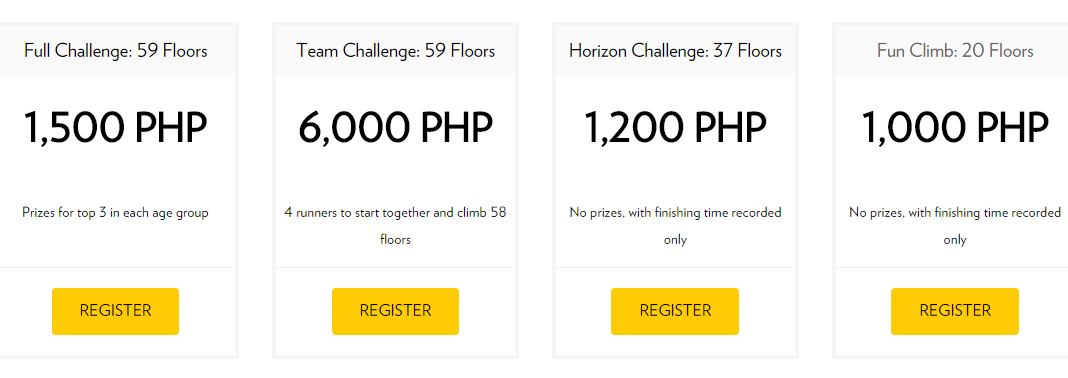The image size is (1068, 378).
Task: Click the 1,200 PHP price
Action: (x=676, y=127)
